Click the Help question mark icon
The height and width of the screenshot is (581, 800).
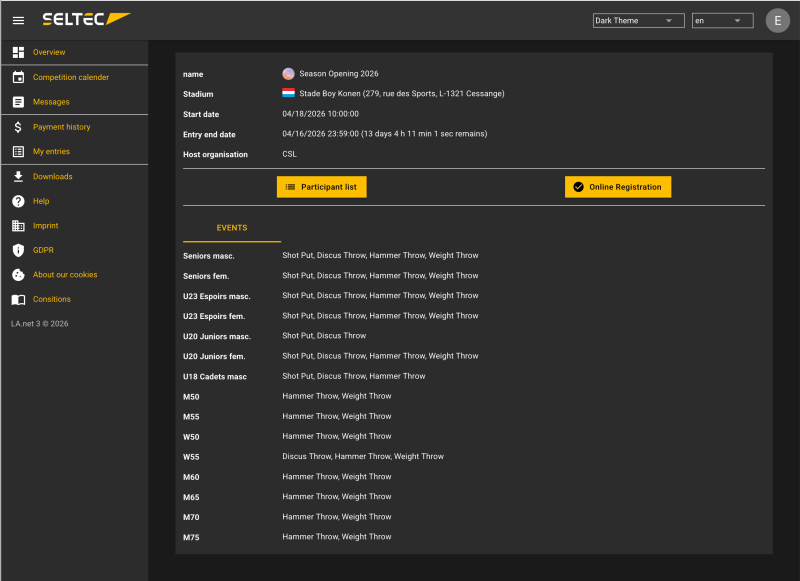18,201
